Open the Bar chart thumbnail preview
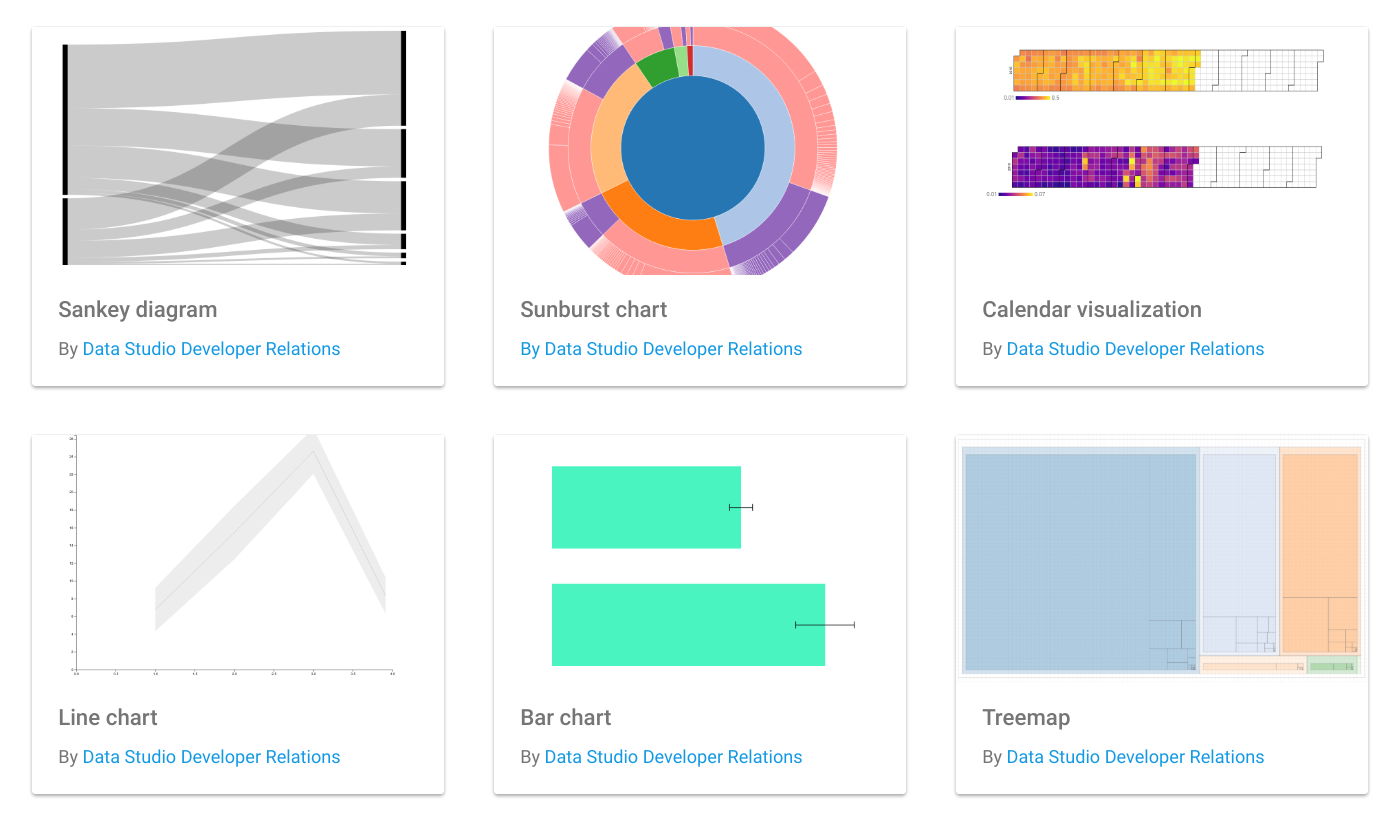The width and height of the screenshot is (1392, 814). (700, 559)
